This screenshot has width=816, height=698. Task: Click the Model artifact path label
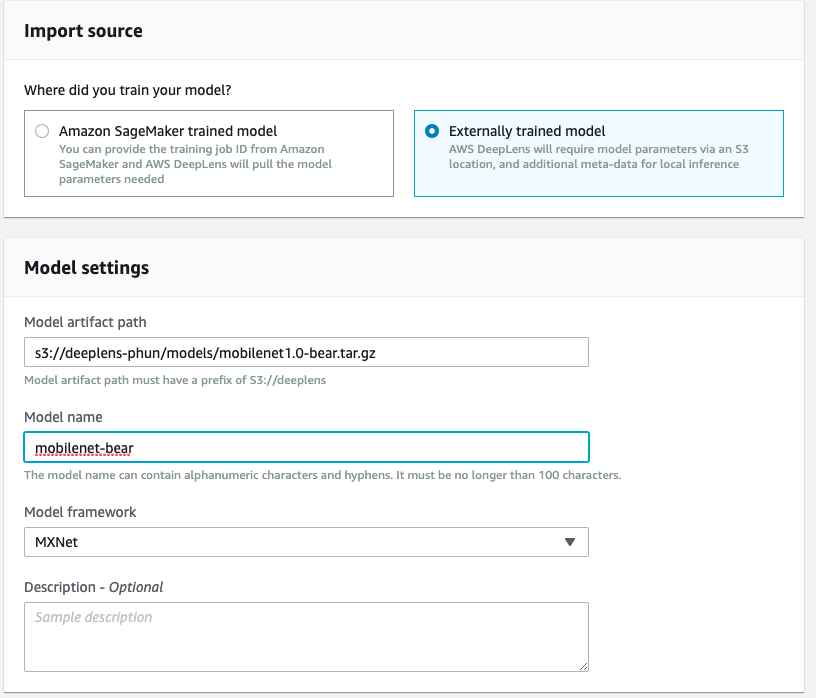point(85,322)
